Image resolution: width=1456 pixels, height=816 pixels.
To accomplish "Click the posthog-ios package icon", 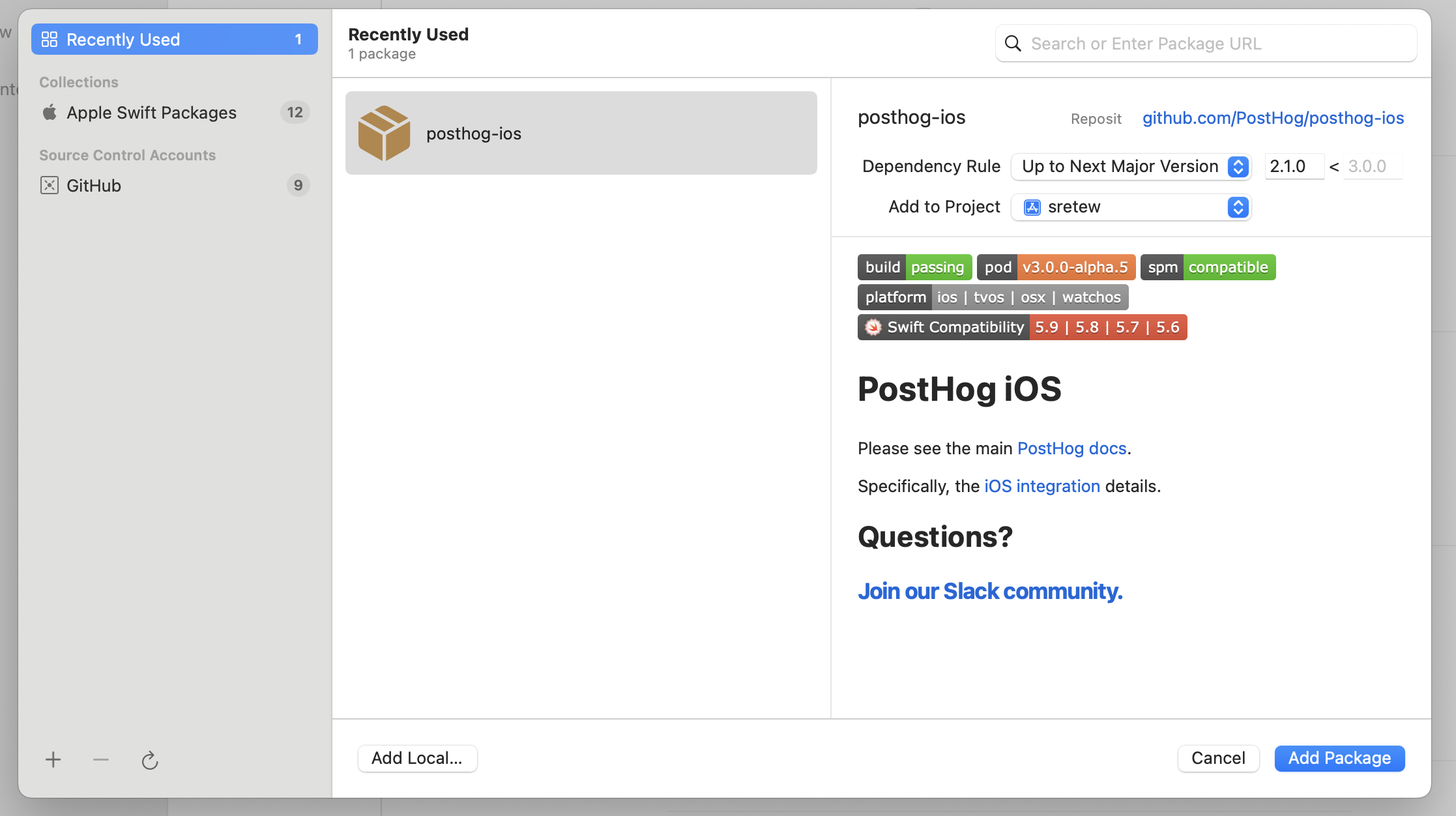I will (383, 132).
